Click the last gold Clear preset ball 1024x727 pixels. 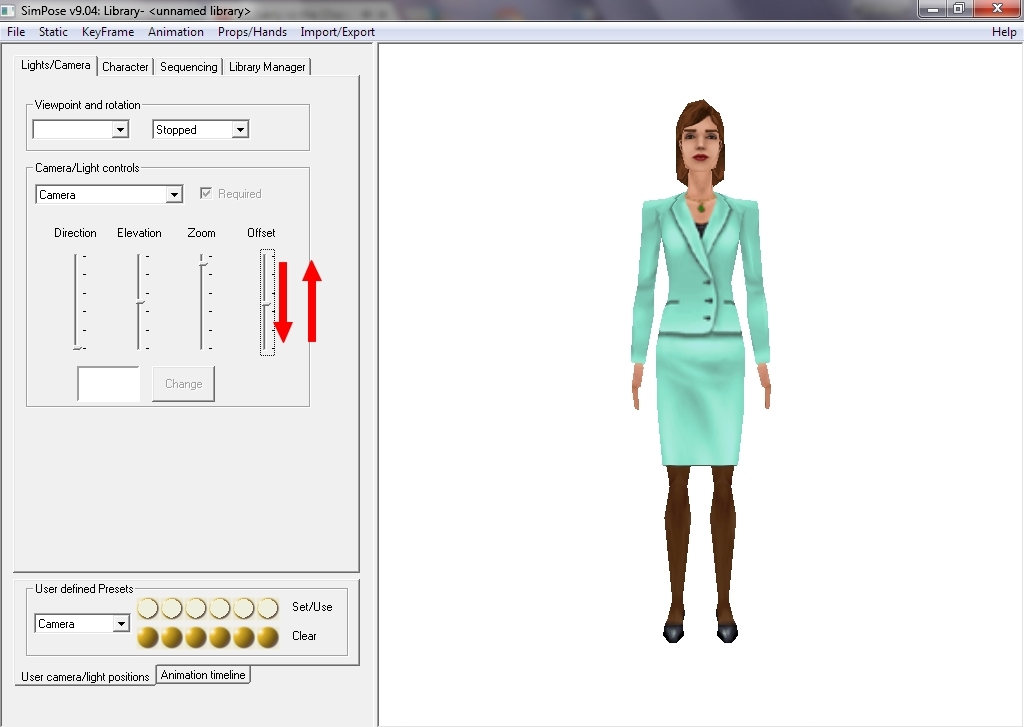[x=268, y=637]
